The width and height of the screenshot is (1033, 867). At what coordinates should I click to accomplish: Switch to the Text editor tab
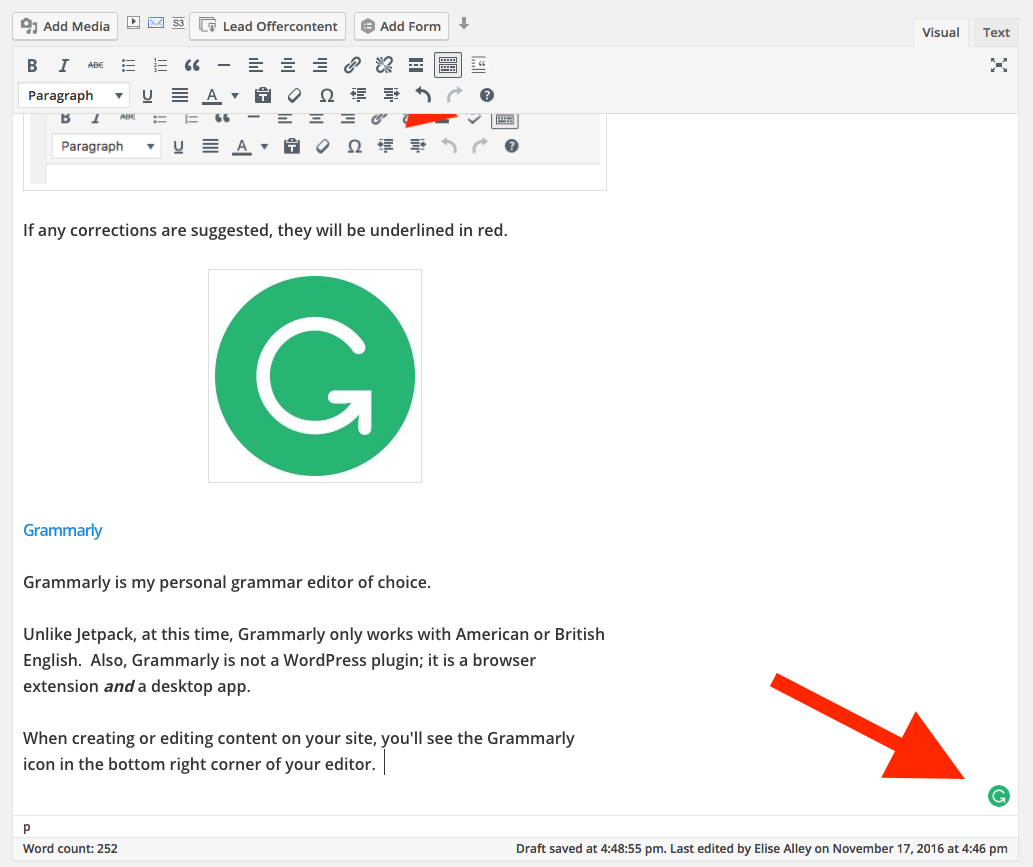995,32
